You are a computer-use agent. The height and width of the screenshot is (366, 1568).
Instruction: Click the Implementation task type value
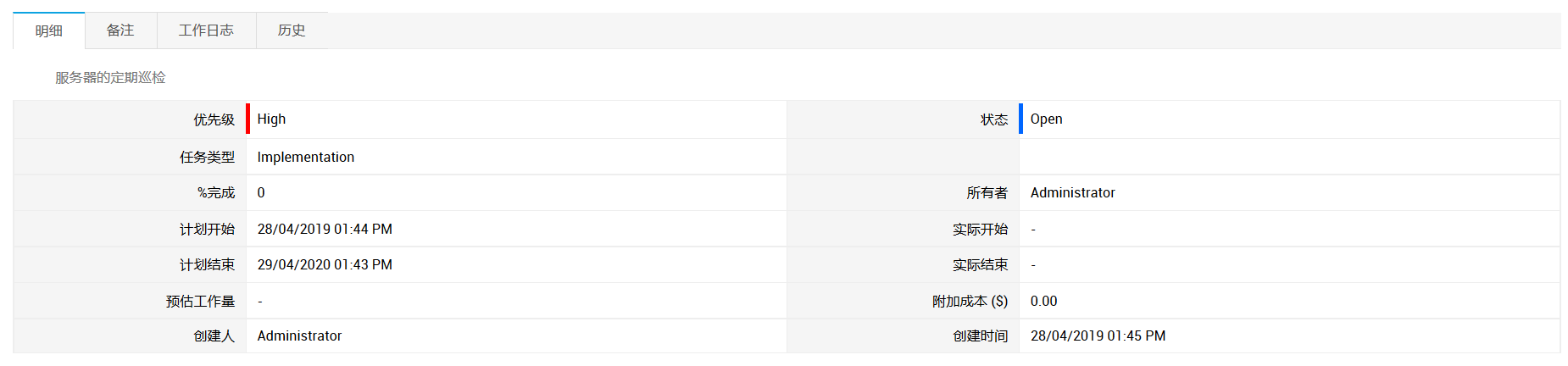(305, 158)
